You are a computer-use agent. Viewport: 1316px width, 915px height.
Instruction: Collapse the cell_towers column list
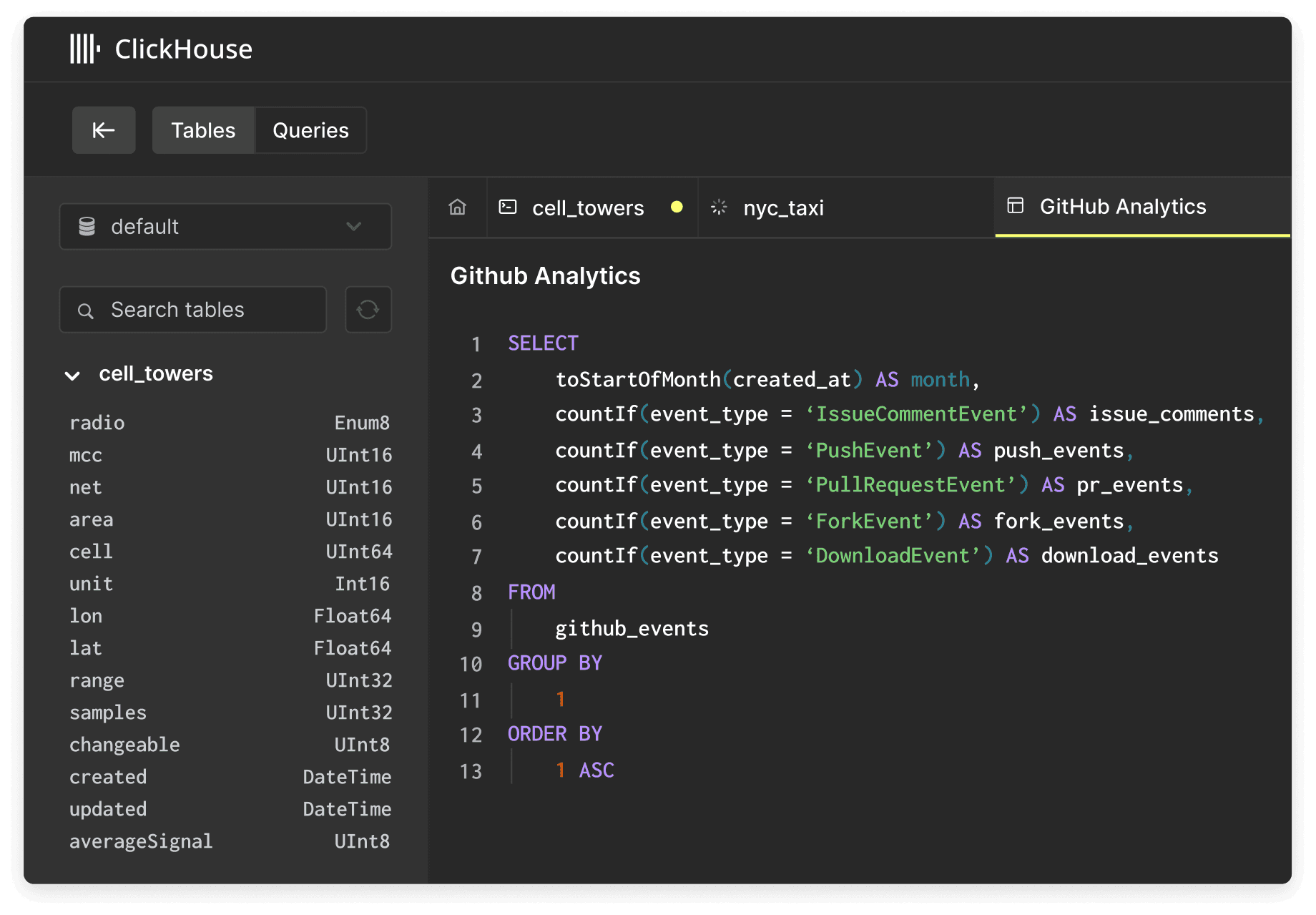pyautogui.click(x=72, y=375)
